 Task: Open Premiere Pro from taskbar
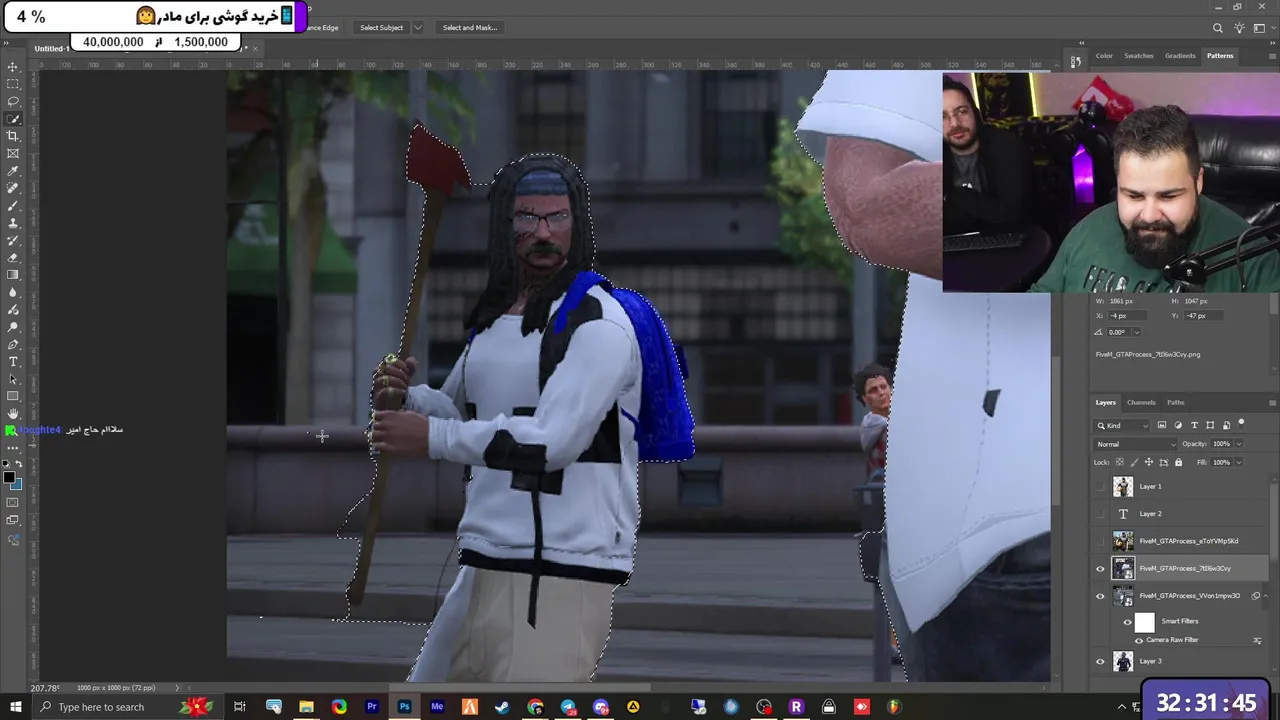click(x=372, y=707)
